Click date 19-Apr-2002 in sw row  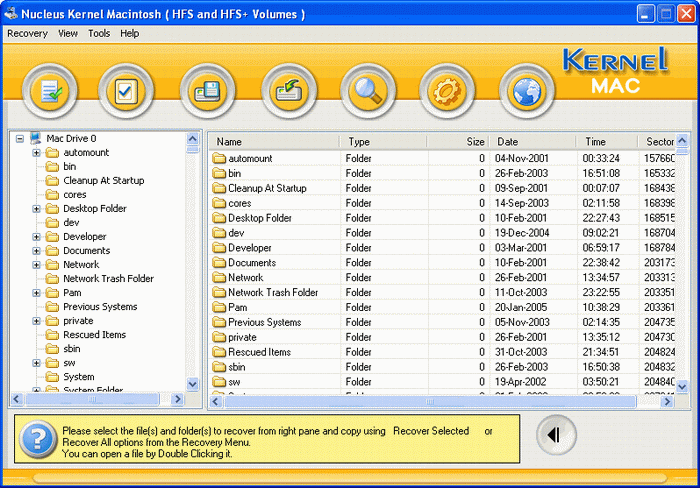[x=521, y=382]
